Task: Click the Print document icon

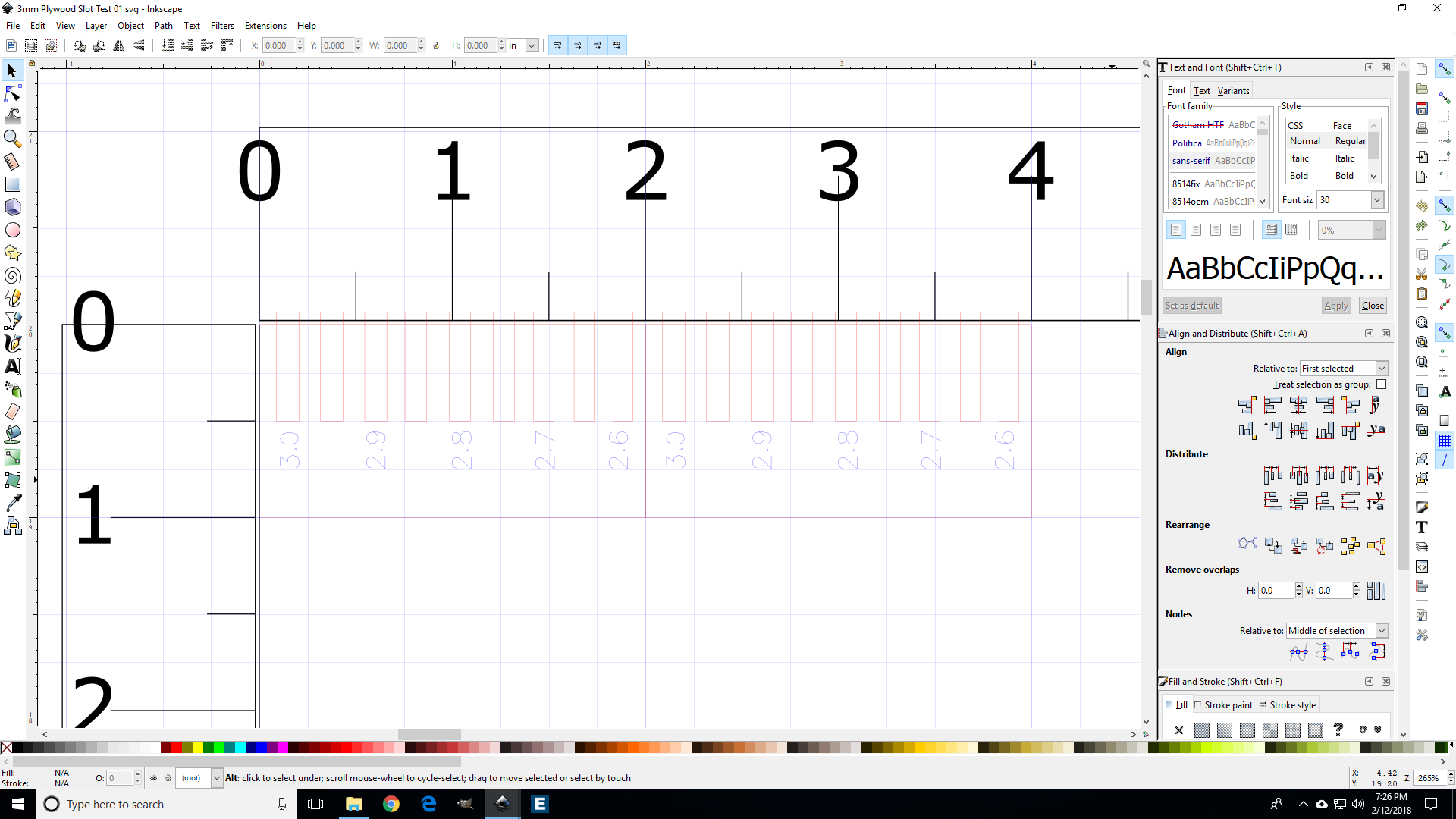Action: [x=1422, y=128]
